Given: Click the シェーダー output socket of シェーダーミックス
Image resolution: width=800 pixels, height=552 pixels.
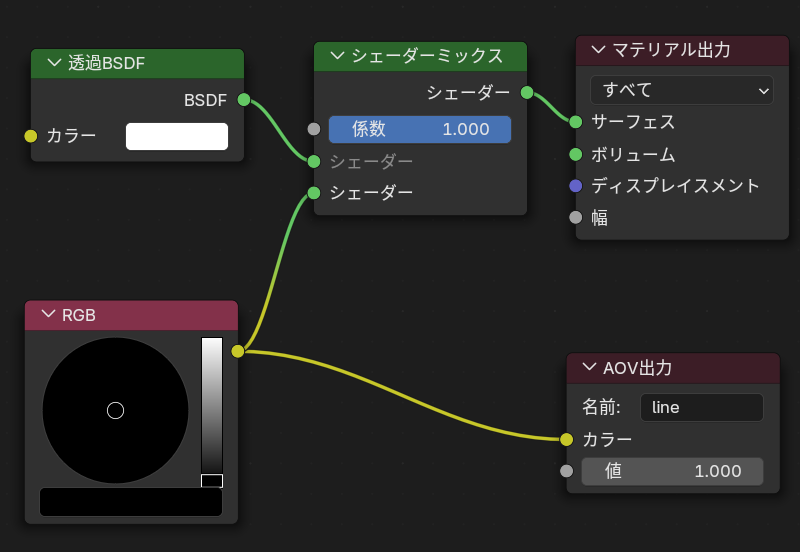Looking at the screenshot, I should [527, 93].
